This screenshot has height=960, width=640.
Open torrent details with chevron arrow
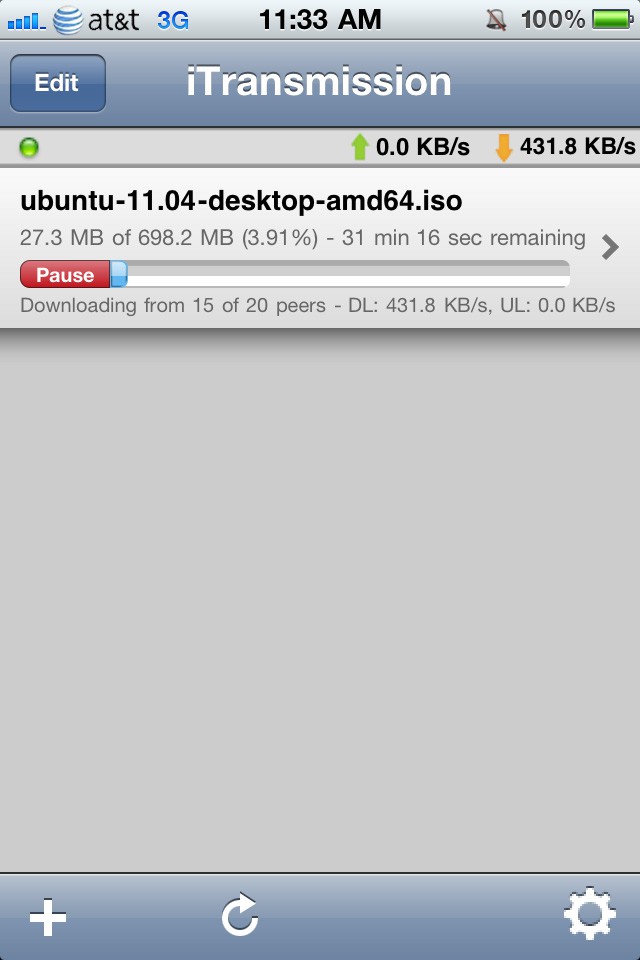click(610, 247)
